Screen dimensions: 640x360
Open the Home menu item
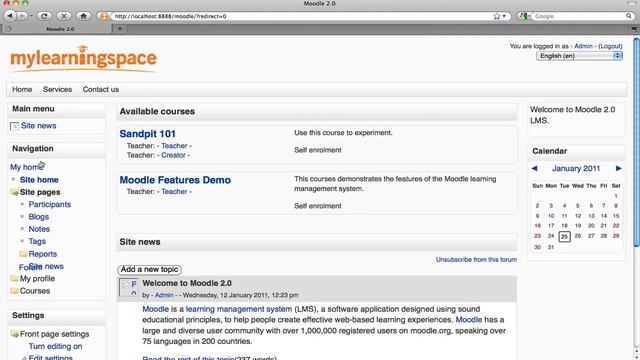22,89
